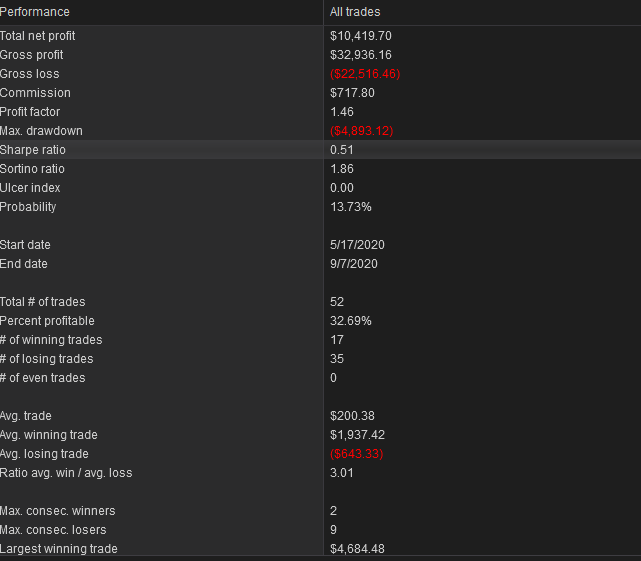Click the Max. drawdown value ($4,893.12)
The image size is (641, 561).
pyautogui.click(x=362, y=131)
